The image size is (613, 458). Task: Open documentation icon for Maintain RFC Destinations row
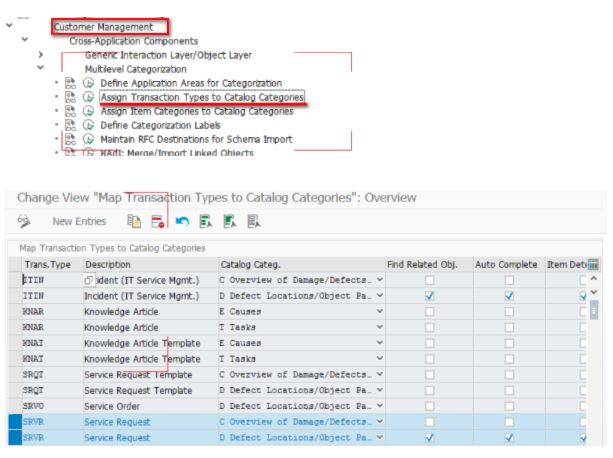70,140
